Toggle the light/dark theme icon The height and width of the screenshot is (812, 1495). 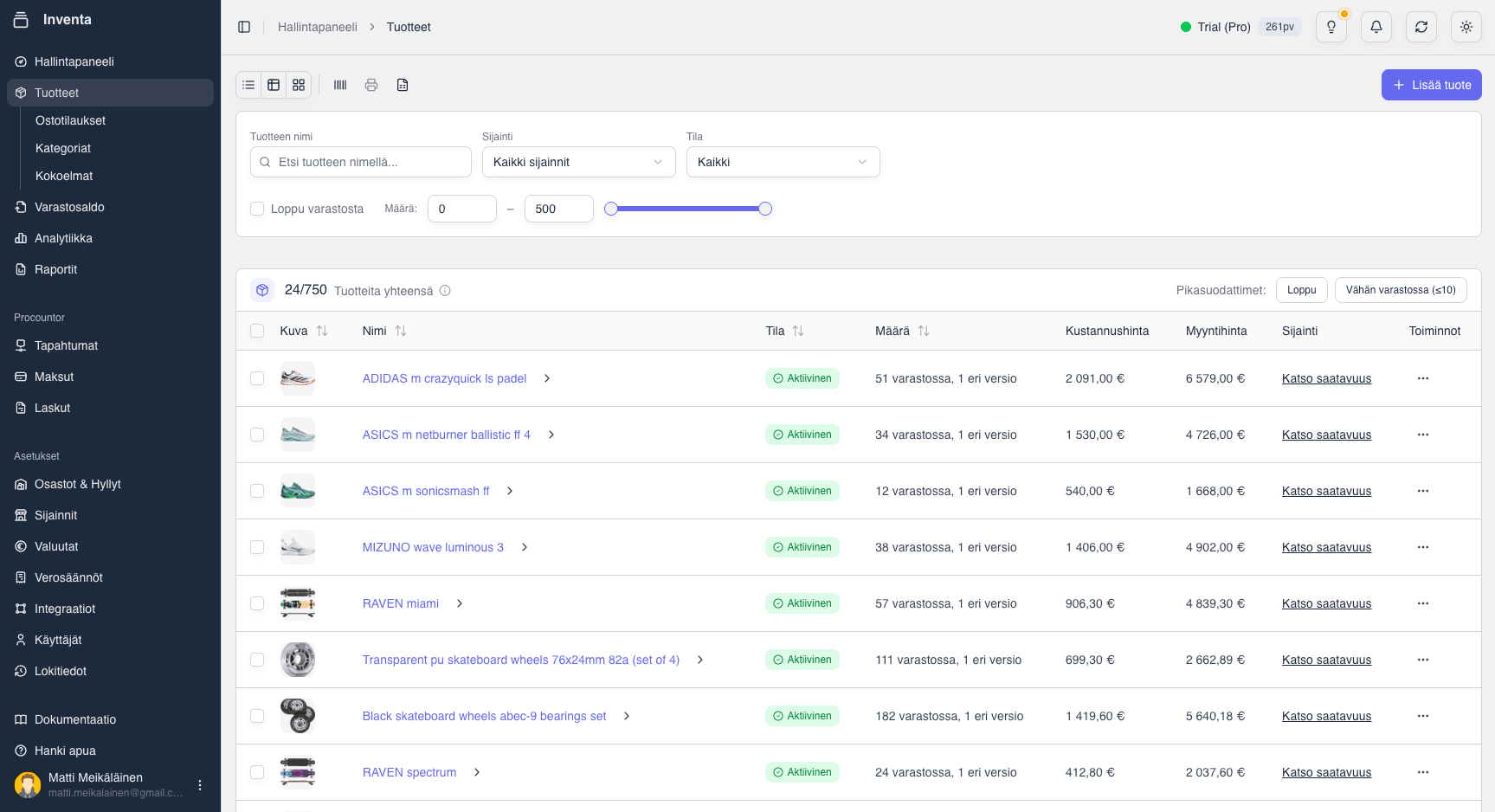pos(1466,27)
